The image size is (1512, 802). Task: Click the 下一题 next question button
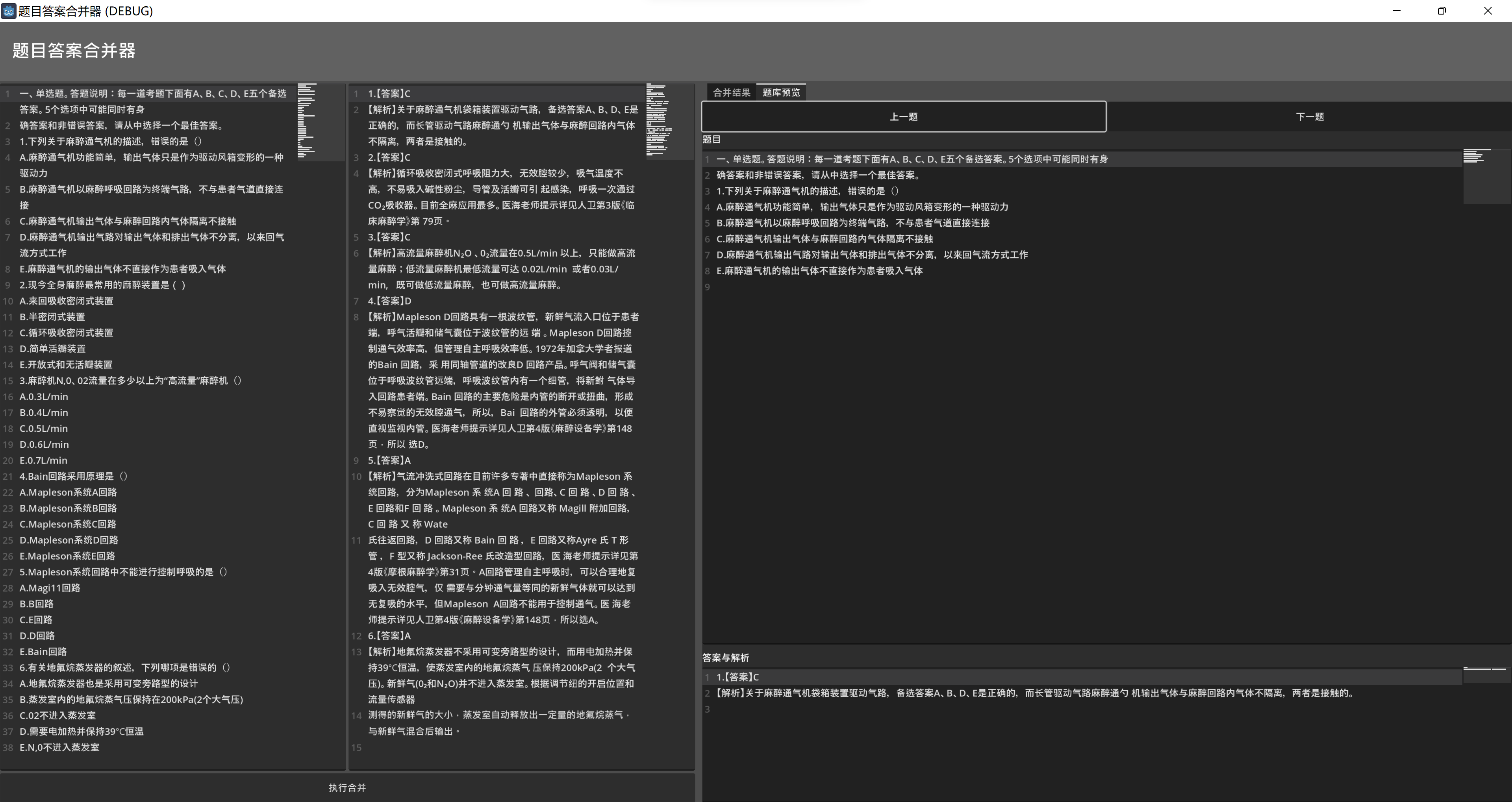point(1309,117)
